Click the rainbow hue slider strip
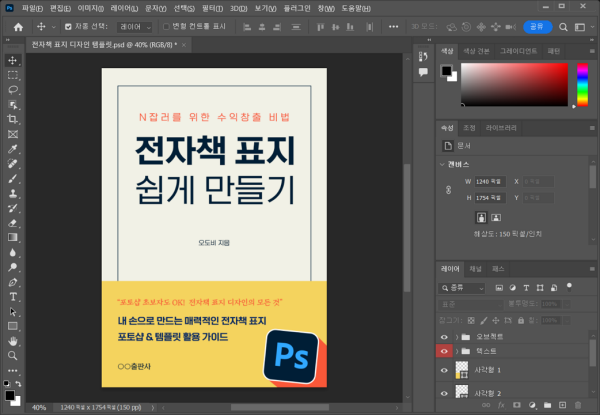This screenshot has width=600, height=415. pos(583,84)
